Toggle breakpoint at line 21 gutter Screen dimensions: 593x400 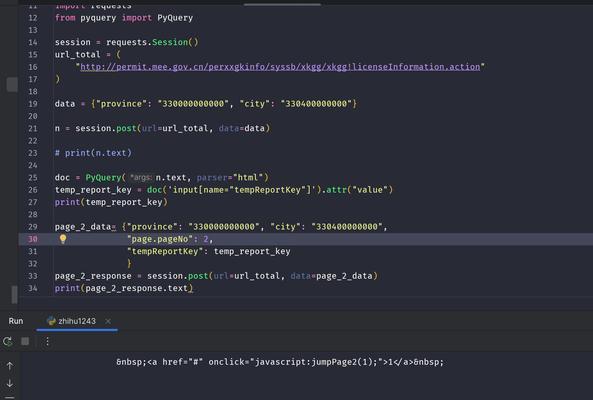pos(33,129)
